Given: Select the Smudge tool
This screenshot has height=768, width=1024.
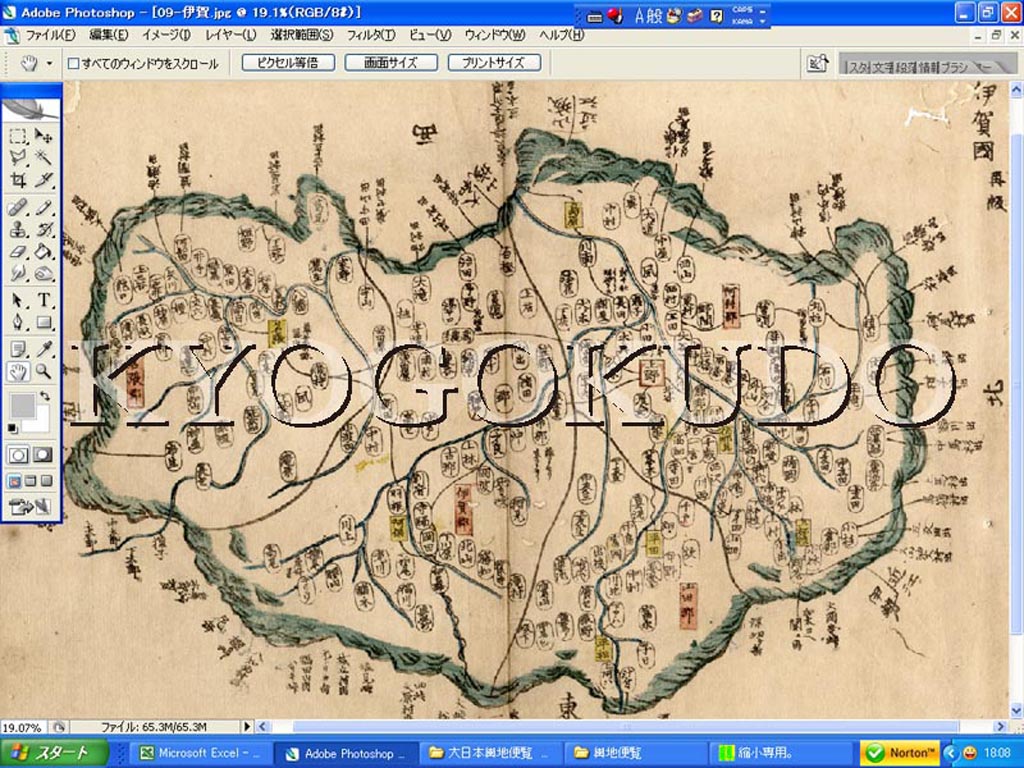Looking at the screenshot, I should coord(18,272).
